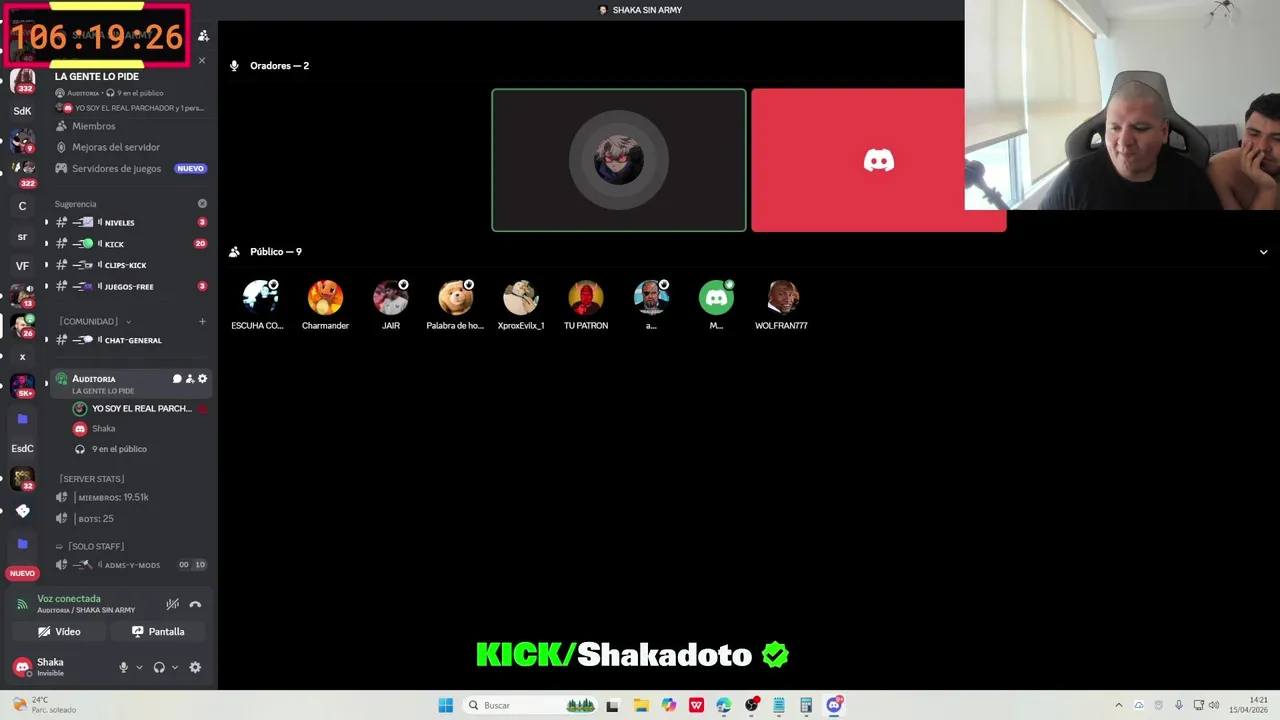This screenshot has width=1280, height=720.
Task: Expand thread arrow beside JUEGOS-FREE channel
Action: click(x=46, y=287)
